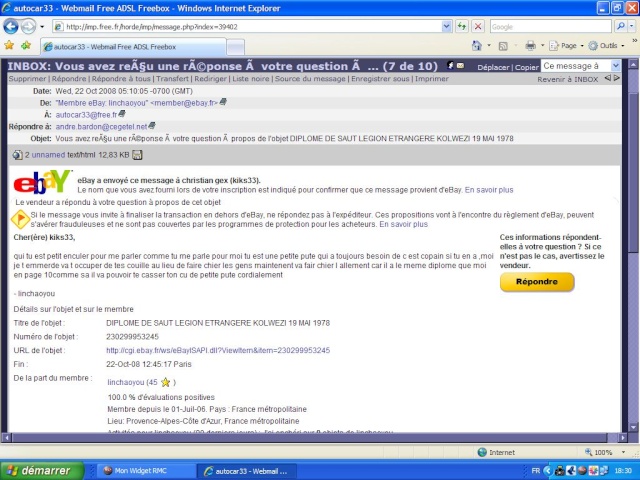Open the Outils tools menu
Viewport: 640px width, 480px height.
pyautogui.click(x=606, y=46)
